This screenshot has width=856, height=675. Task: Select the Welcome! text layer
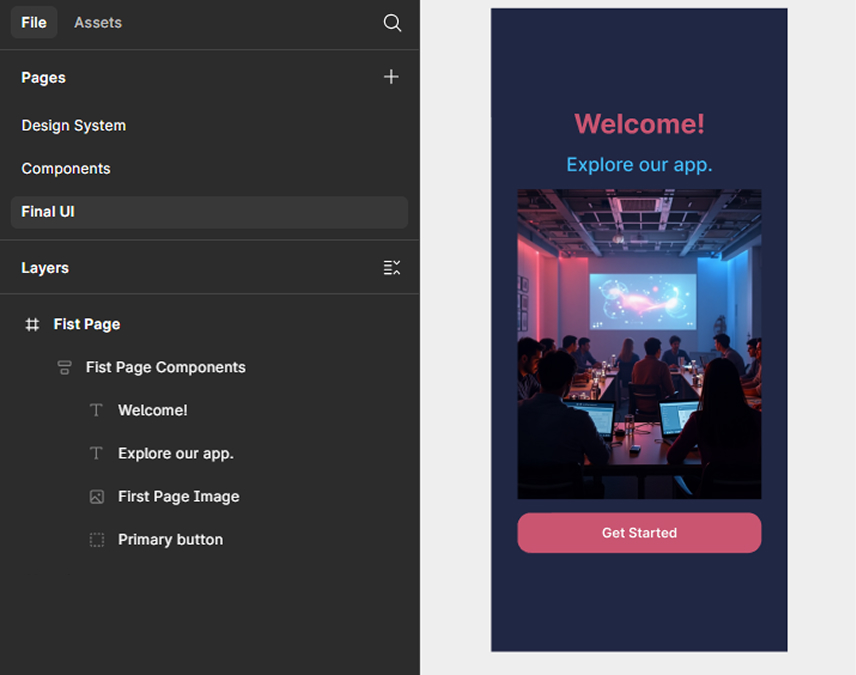point(153,410)
